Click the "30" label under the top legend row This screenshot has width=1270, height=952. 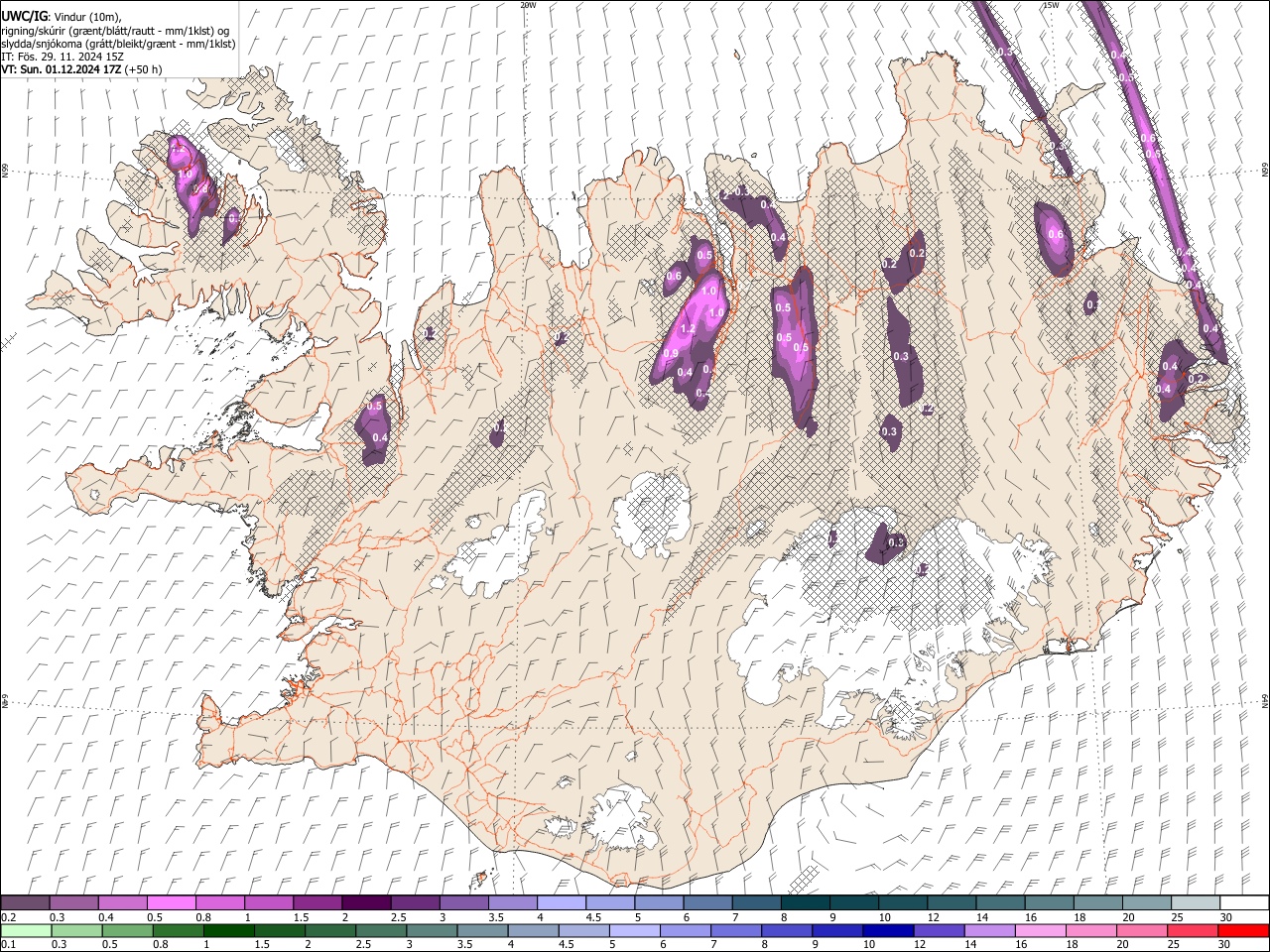pos(1226,917)
